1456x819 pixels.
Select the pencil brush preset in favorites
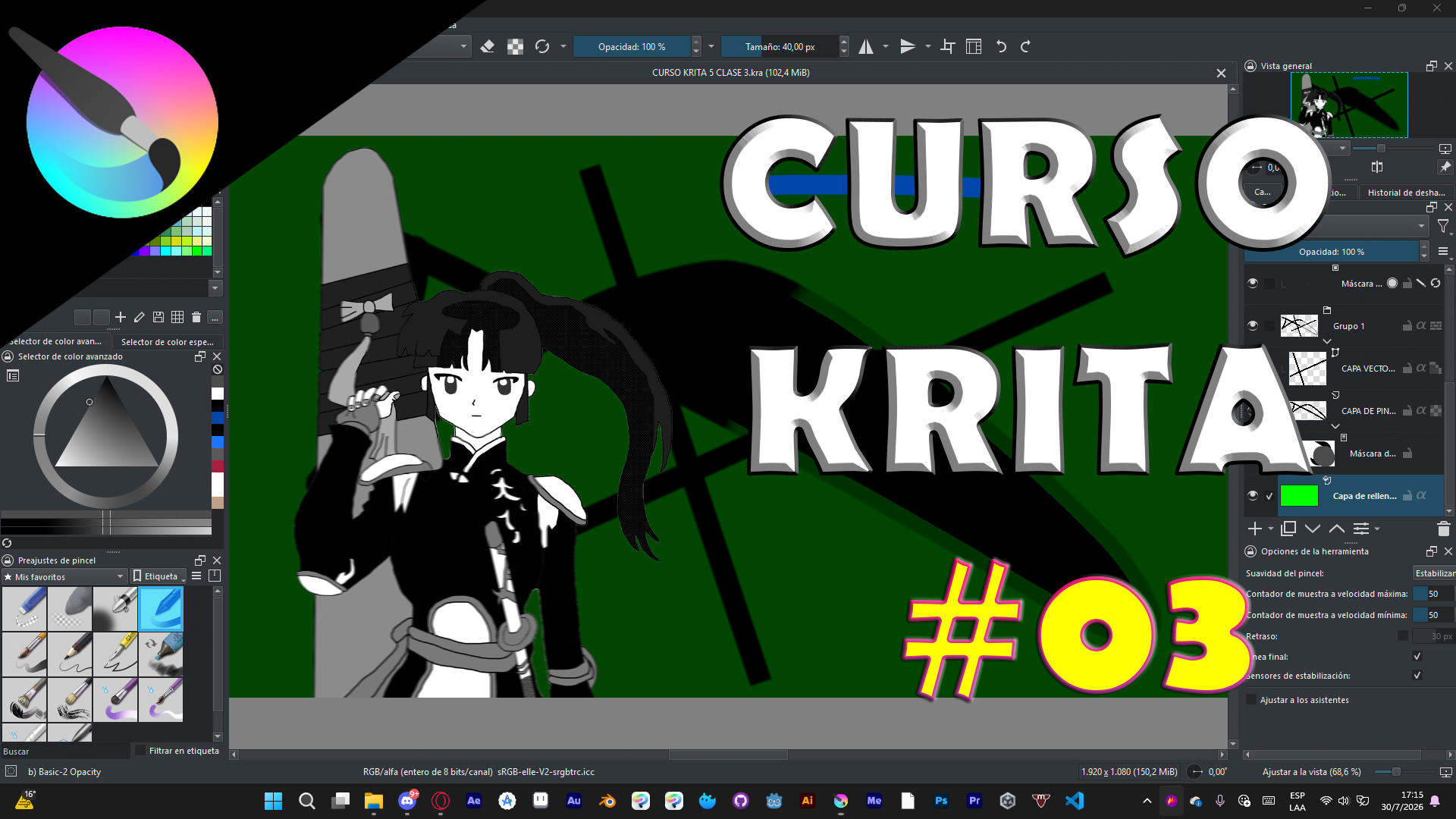pyautogui.click(x=70, y=654)
